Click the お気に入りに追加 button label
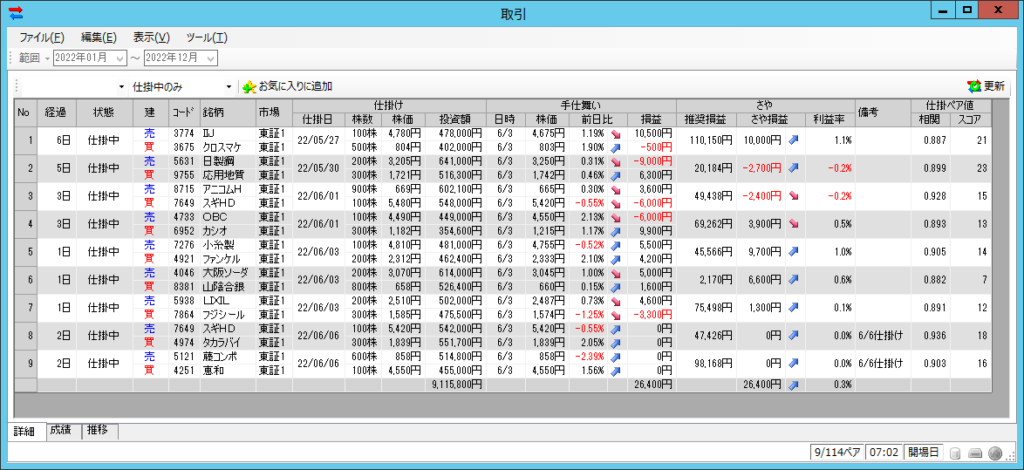The height and width of the screenshot is (470, 1024). 295,87
